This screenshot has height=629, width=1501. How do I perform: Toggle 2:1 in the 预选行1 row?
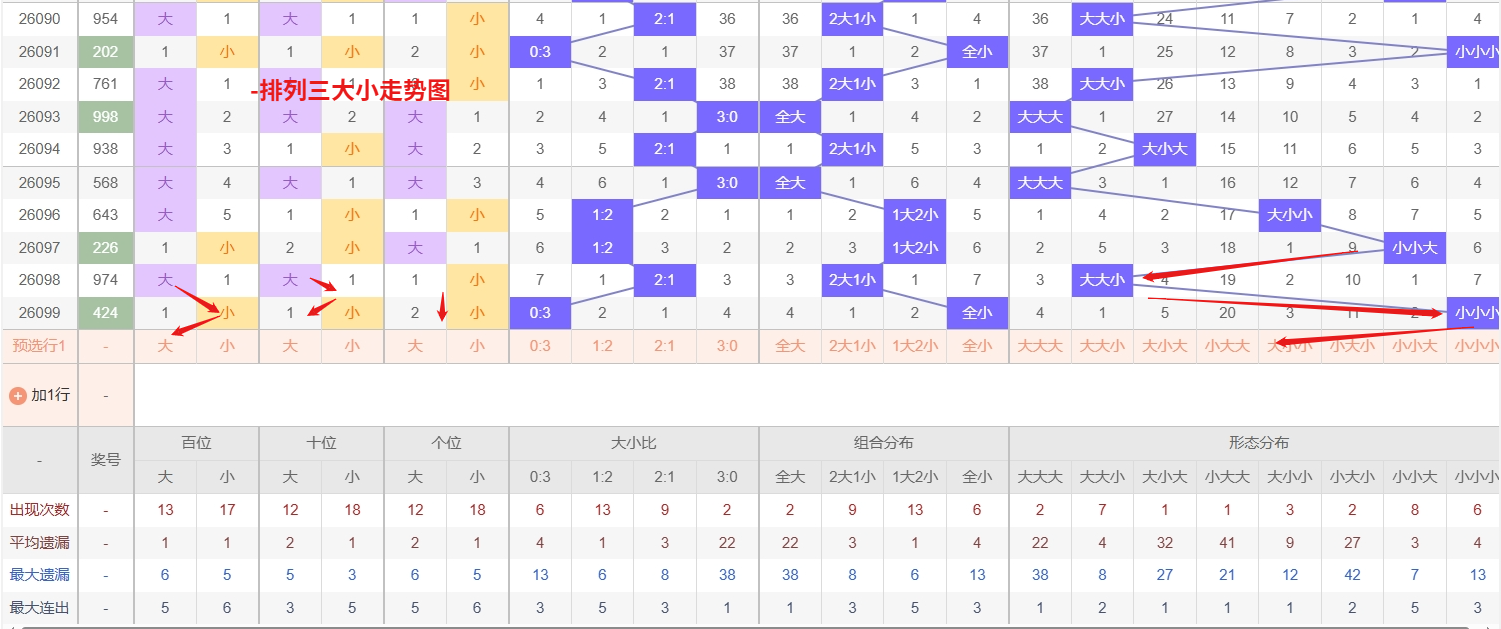pyautogui.click(x=665, y=346)
